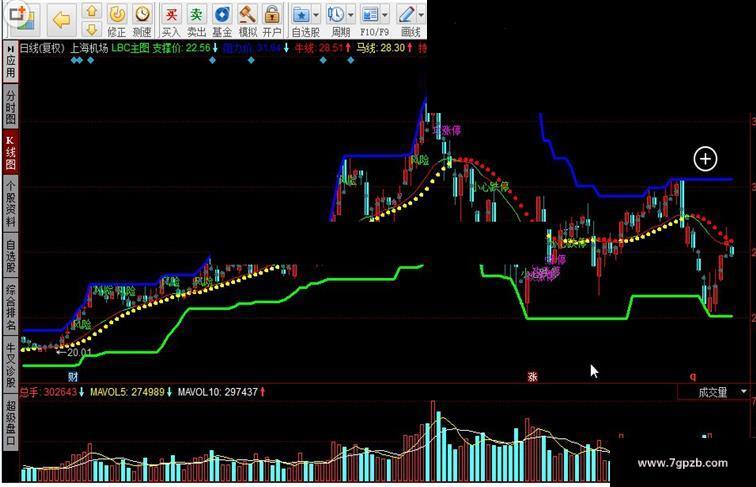Click the 马线: 28.30 value
The height and width of the screenshot is (487, 756).
point(381,48)
